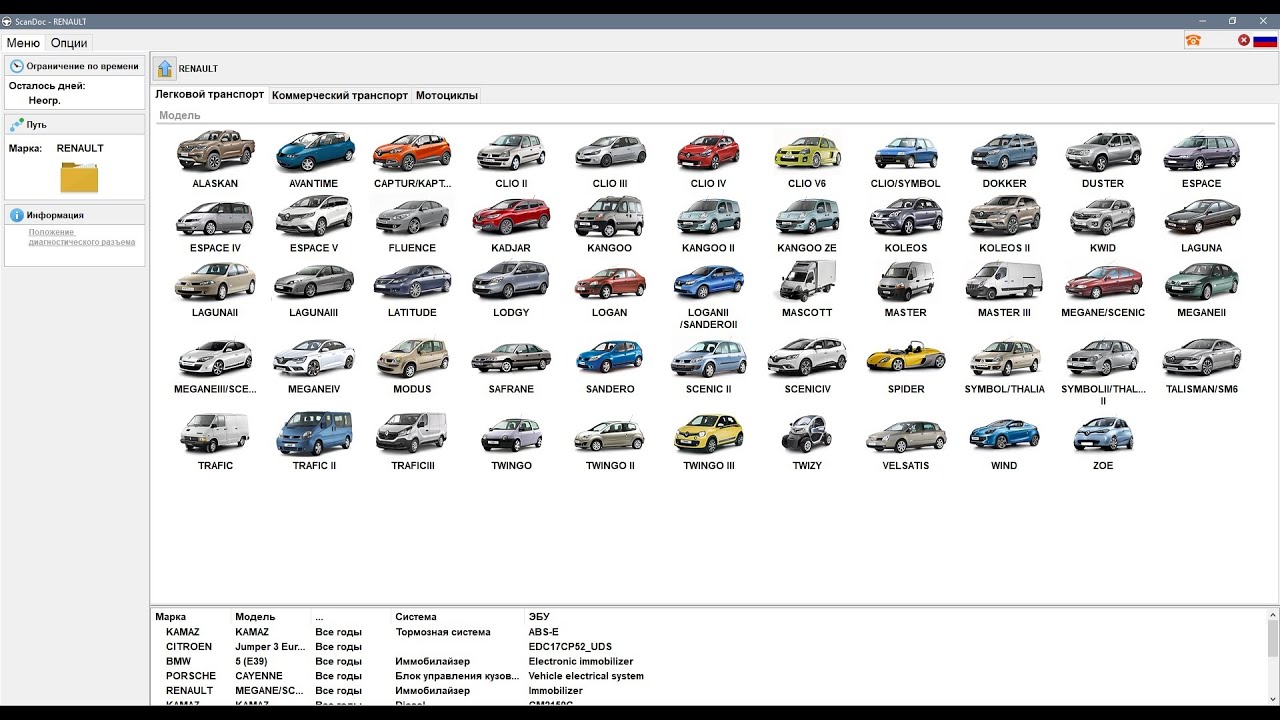Open the DOKKER model
The image size is (1280, 720).
click(1004, 151)
